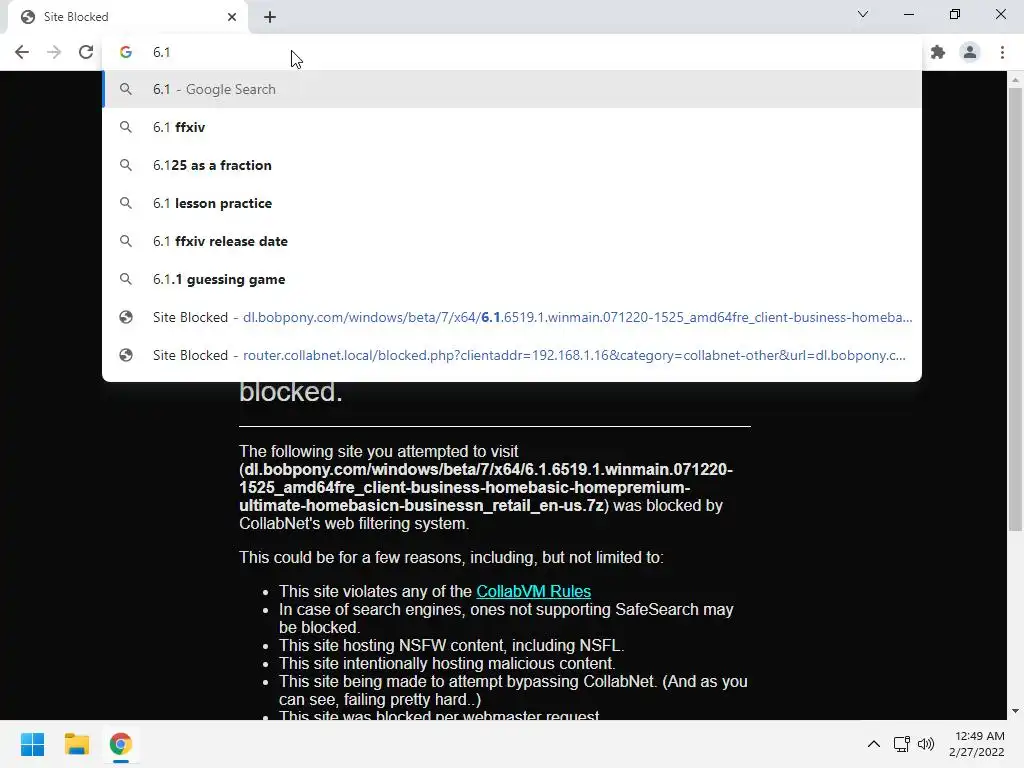Reload the current page
Screen dimensions: 1024x768
point(86,52)
